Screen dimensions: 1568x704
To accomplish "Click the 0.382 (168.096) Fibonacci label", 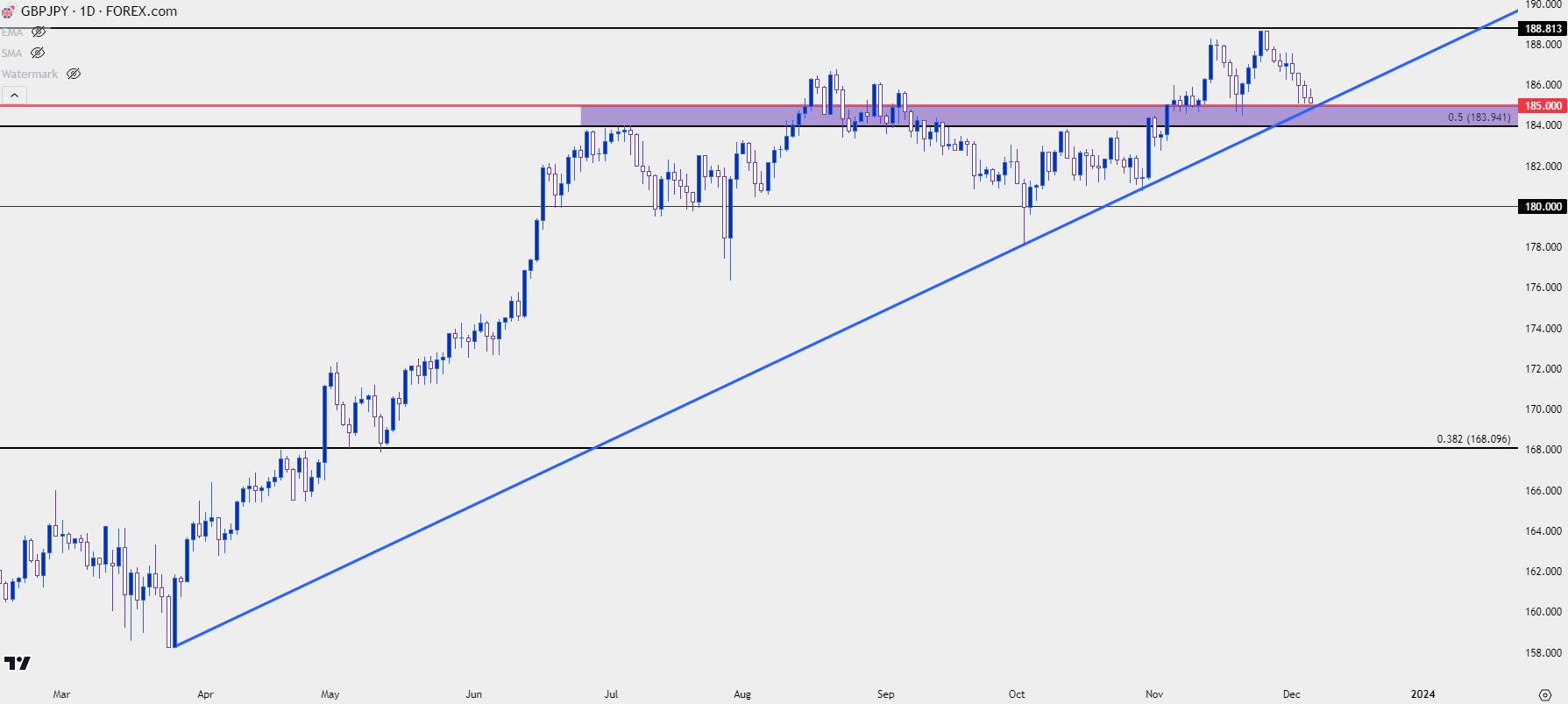I will [x=1473, y=439].
